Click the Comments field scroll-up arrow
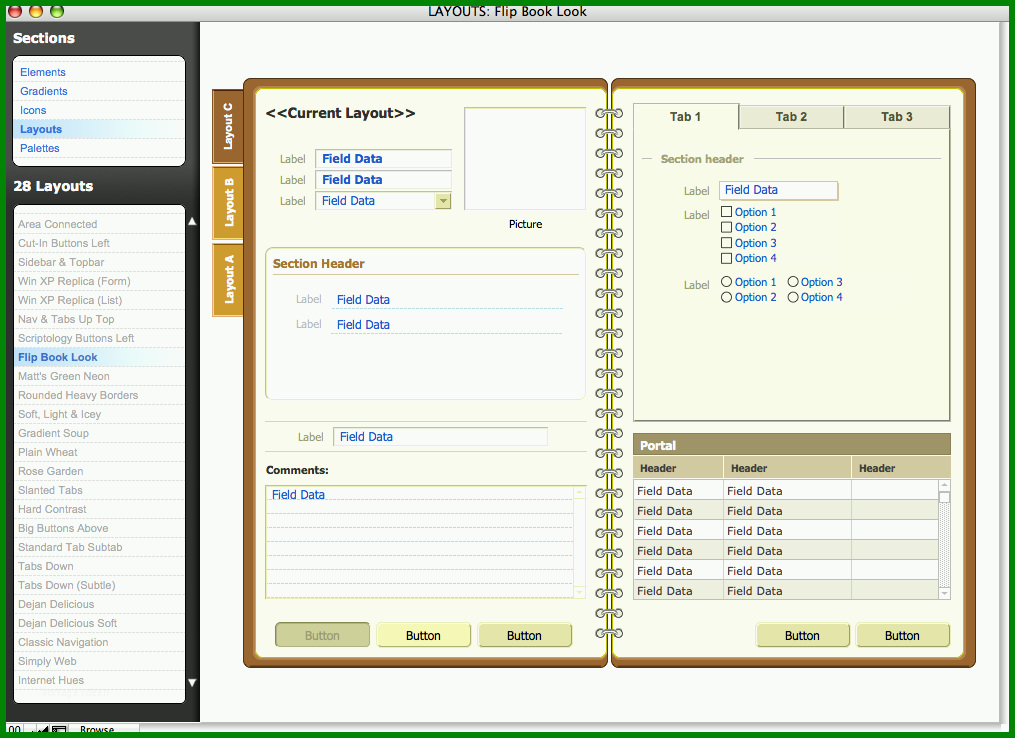 tap(579, 493)
